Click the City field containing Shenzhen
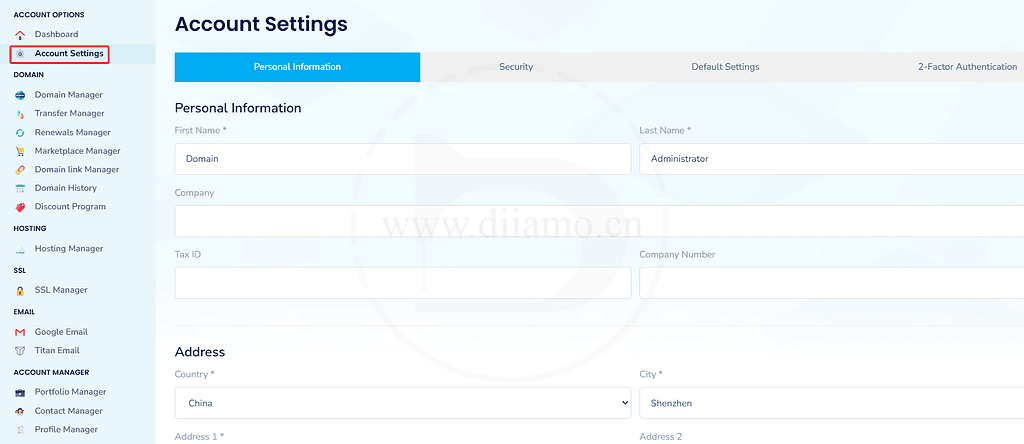 tap(830, 403)
